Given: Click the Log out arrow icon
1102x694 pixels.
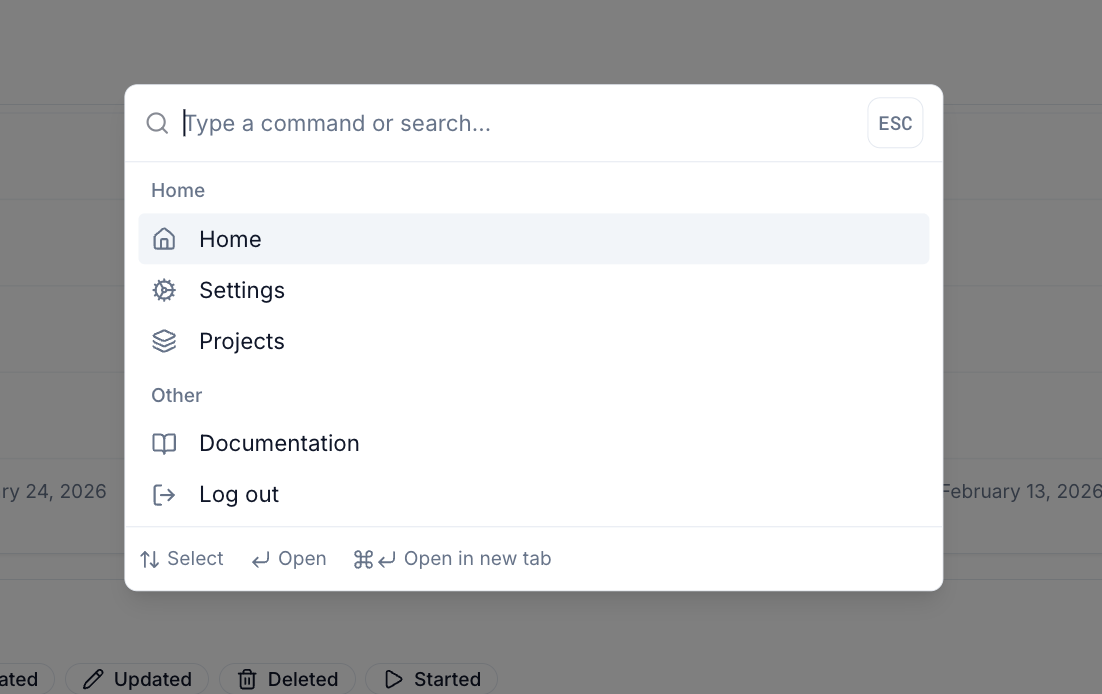Looking at the screenshot, I should click(164, 494).
